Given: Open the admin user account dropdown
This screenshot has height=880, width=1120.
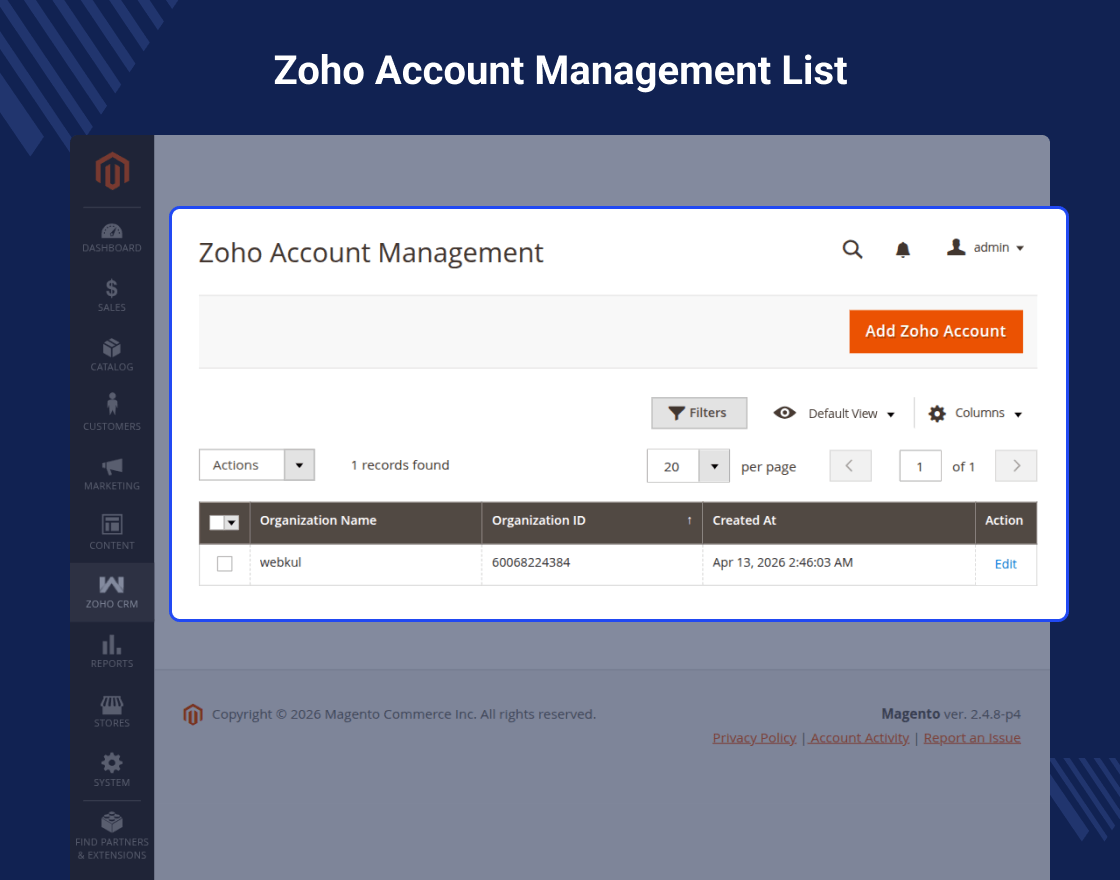Looking at the screenshot, I should [x=986, y=247].
